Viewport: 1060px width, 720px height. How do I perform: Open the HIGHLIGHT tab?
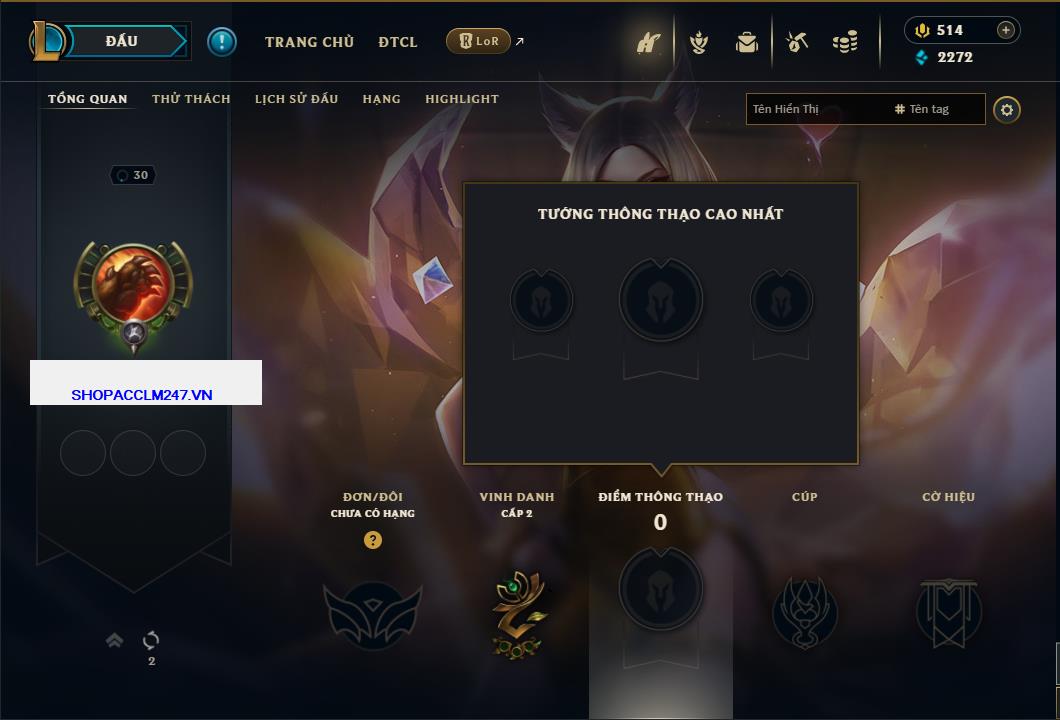(462, 99)
